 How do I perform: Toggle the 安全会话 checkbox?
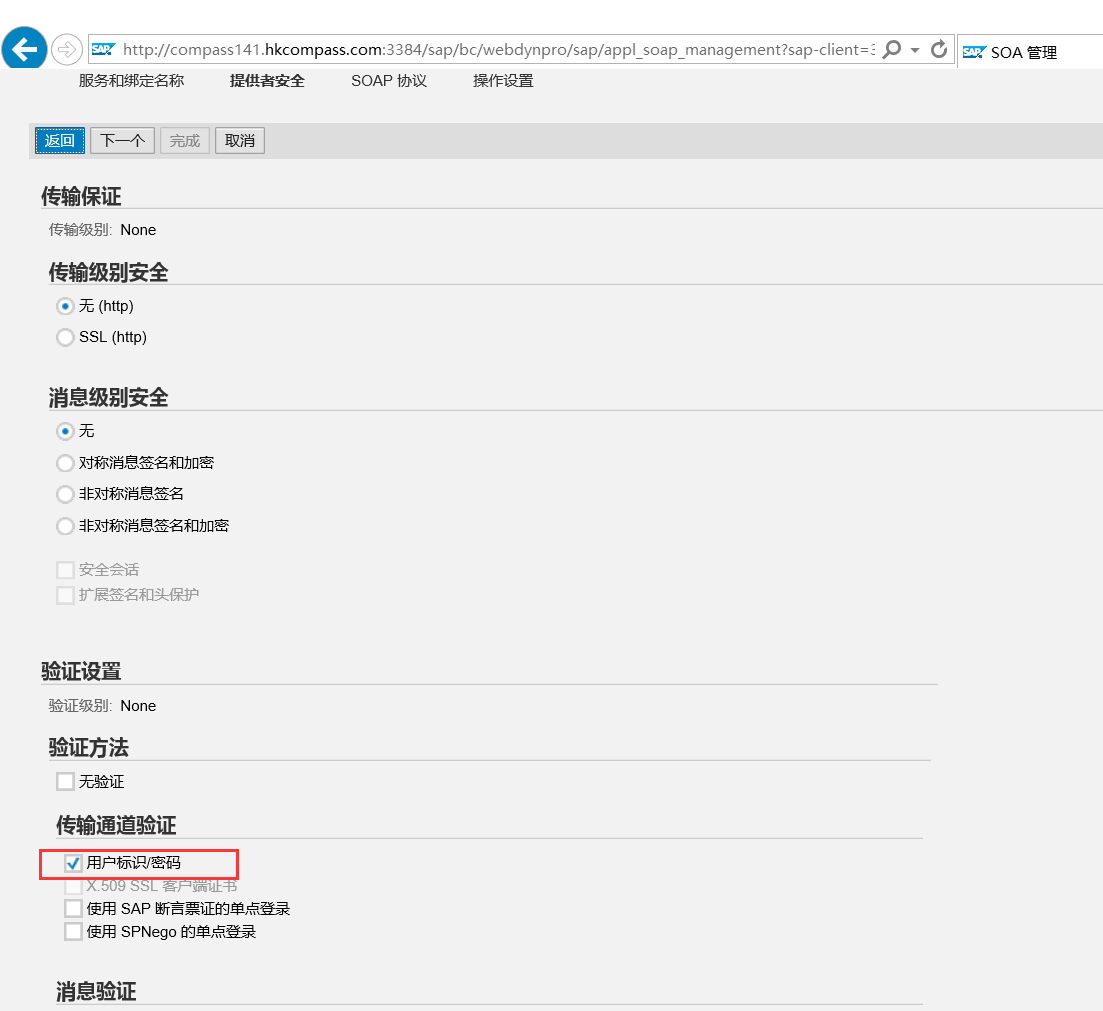click(65, 570)
